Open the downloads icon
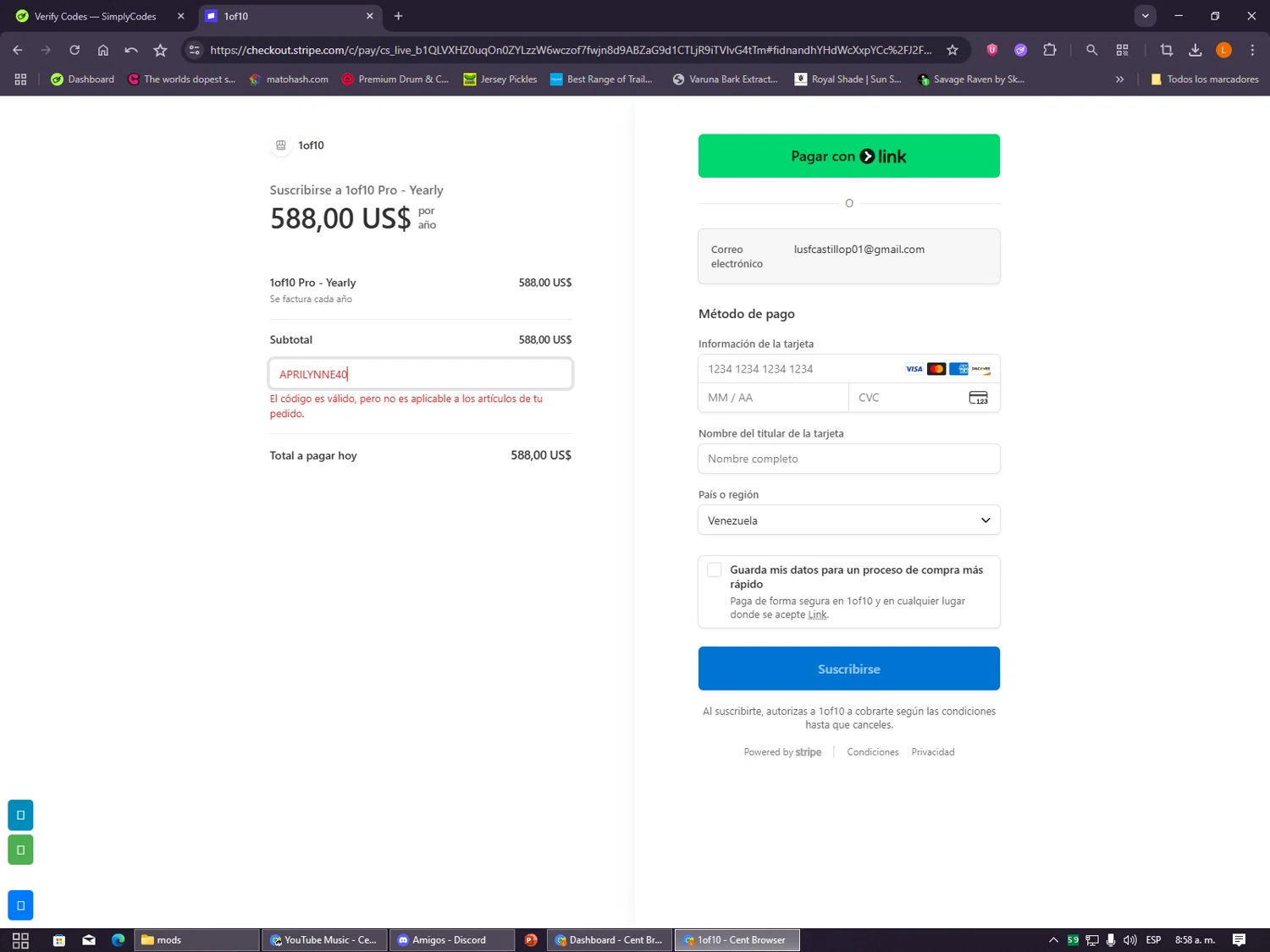 (x=1195, y=50)
